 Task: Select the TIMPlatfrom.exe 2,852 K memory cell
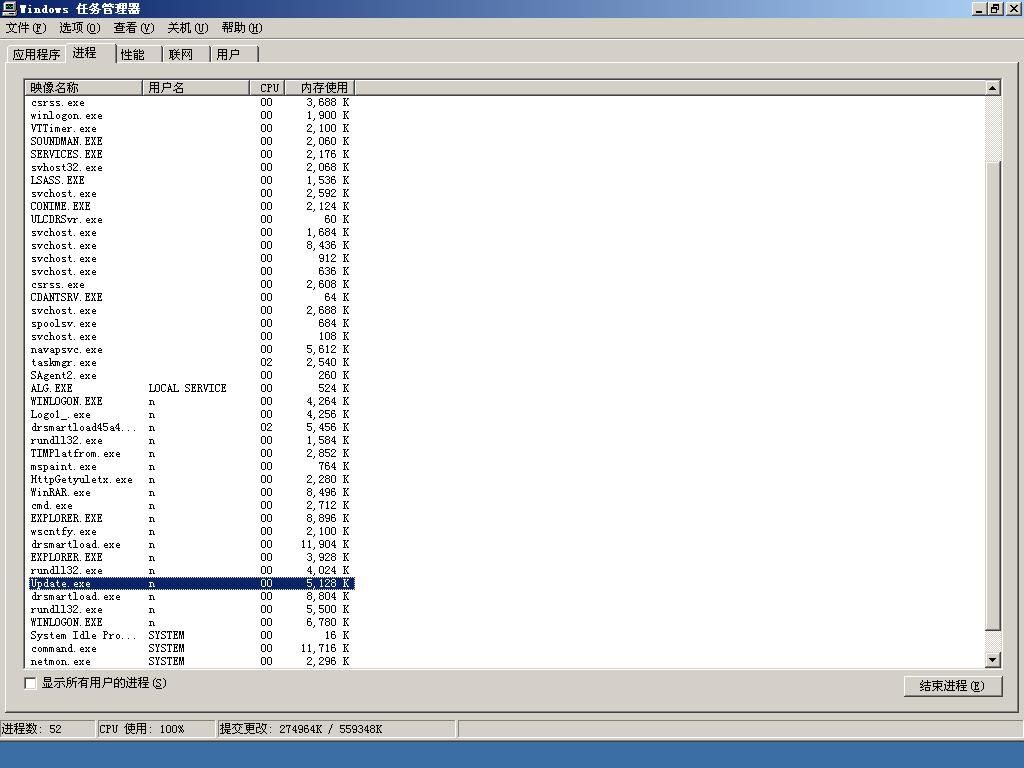327,454
